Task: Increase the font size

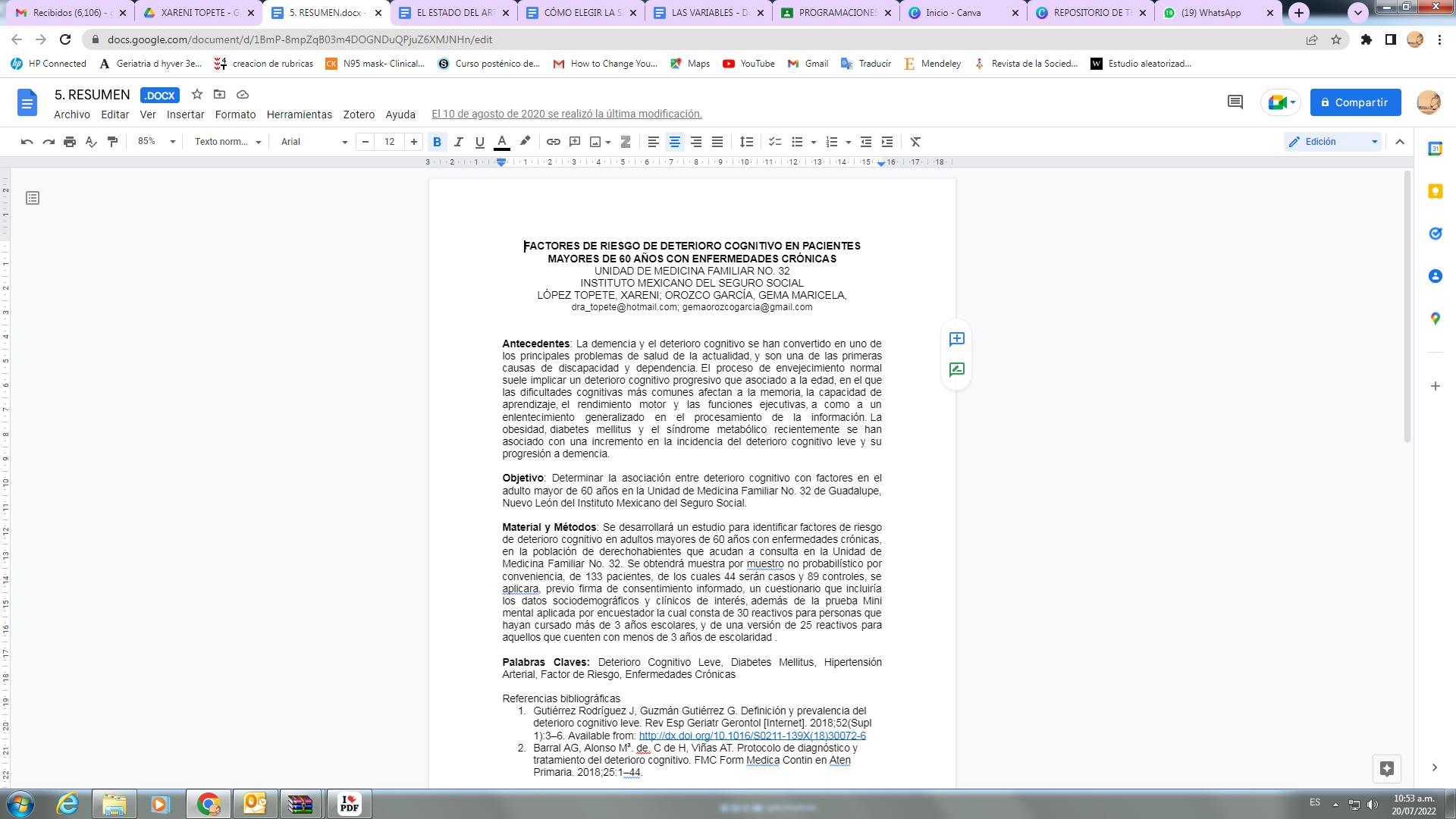Action: coord(413,142)
